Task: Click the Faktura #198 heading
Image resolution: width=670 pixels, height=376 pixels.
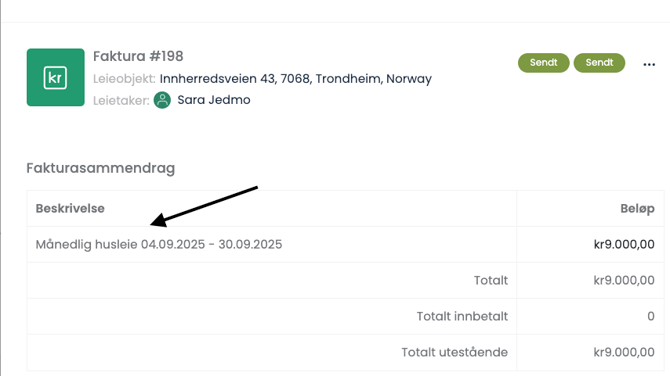Action: point(138,56)
